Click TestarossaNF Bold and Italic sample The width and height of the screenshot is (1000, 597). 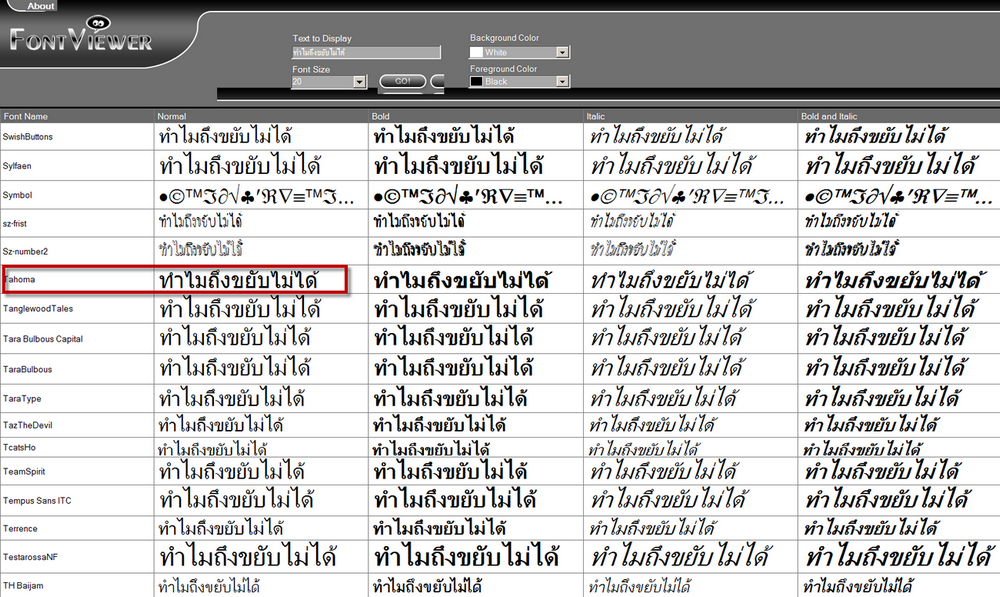(x=899, y=557)
